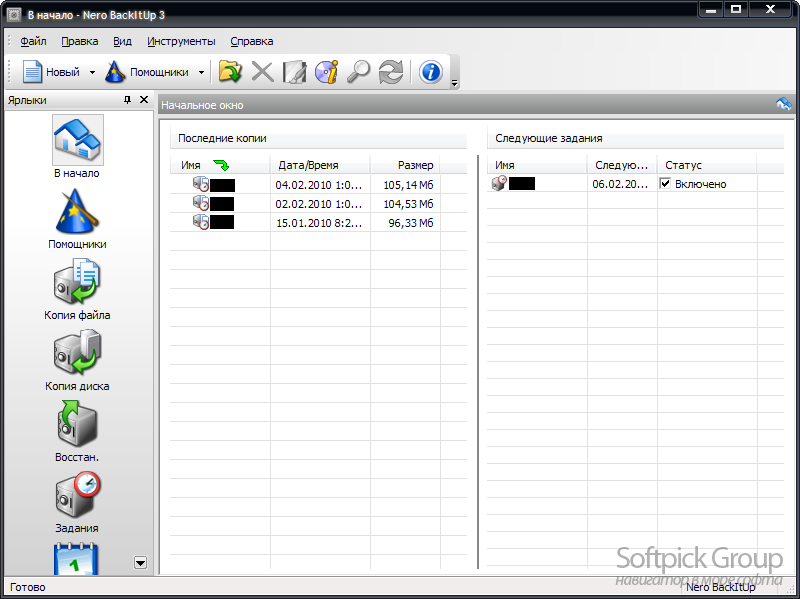Click backup icon in the 15.01.2010 row
Viewport: 800px width, 599px height.
point(201,221)
